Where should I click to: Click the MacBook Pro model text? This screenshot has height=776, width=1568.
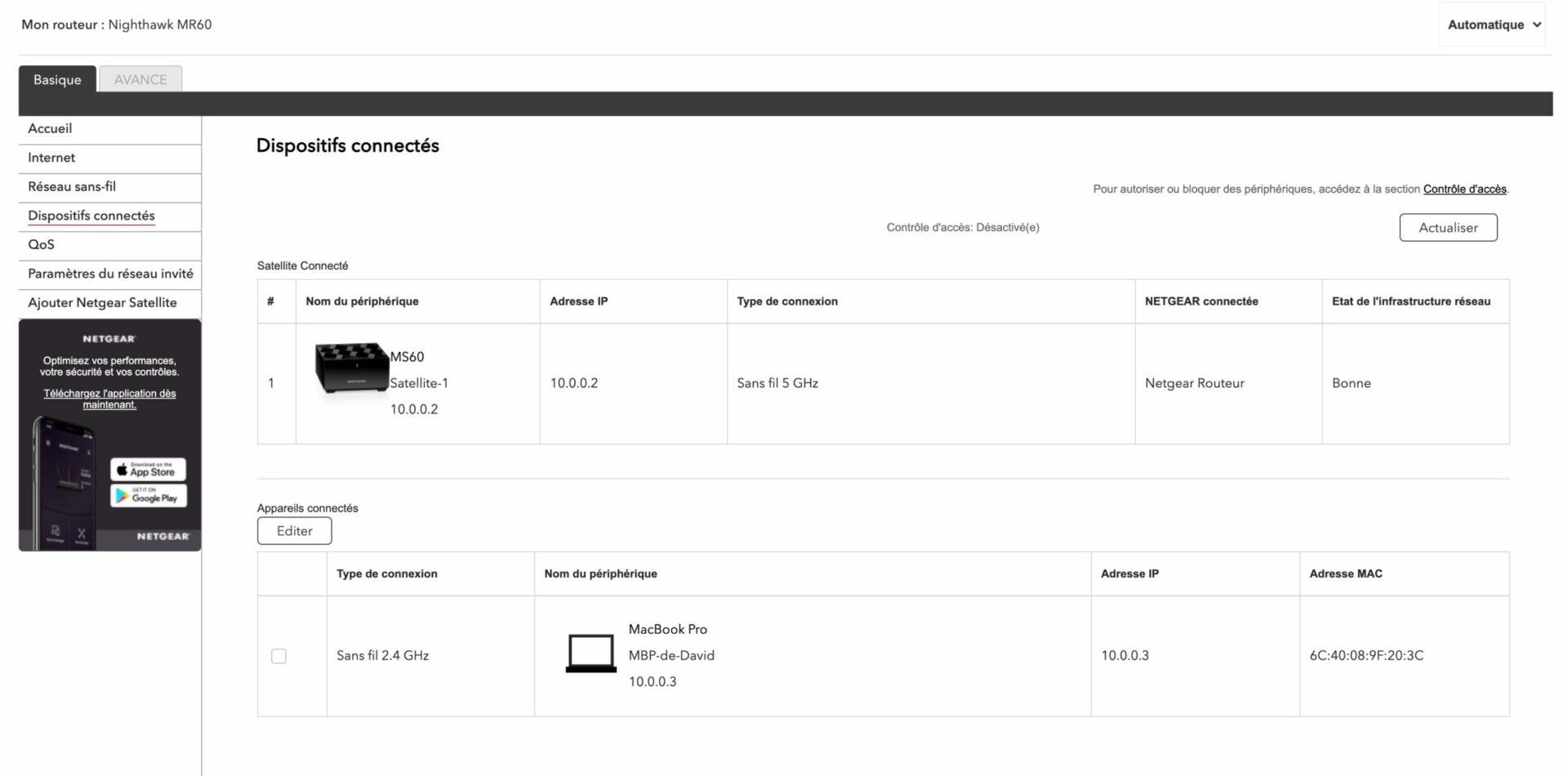(x=668, y=630)
